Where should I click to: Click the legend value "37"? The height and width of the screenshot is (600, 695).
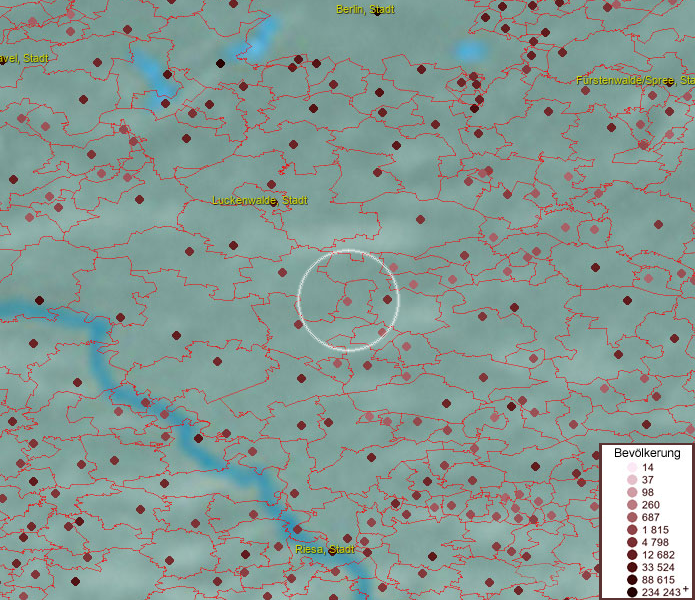point(648,479)
